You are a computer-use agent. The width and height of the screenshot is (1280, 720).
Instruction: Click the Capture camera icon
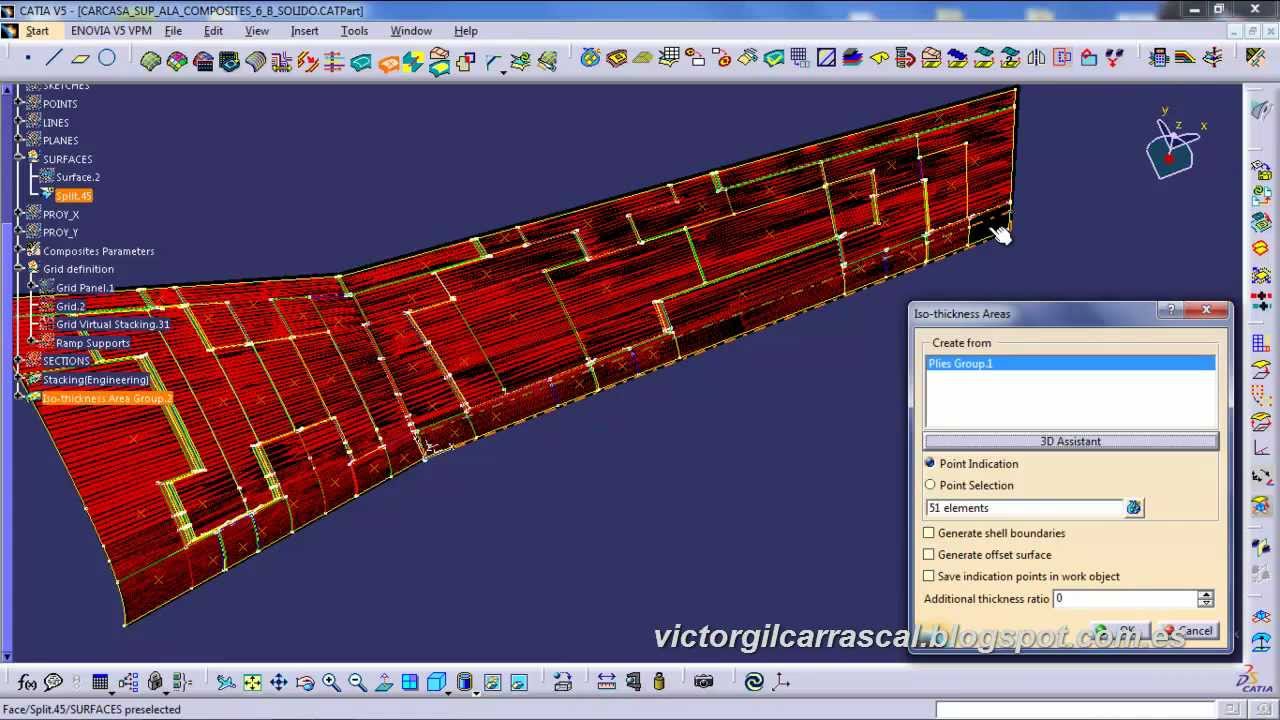704,682
